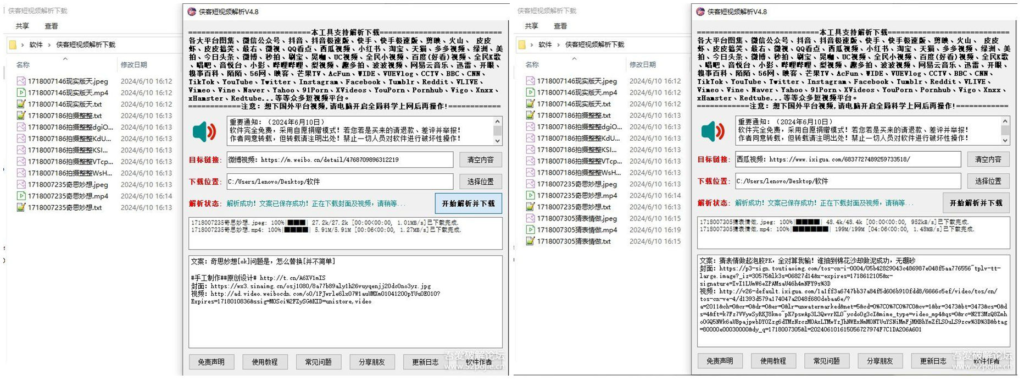
Task: Click 1718007146我实板天.mp4 icon in the Explorer beside the Weibo window
Action: [x=21, y=93]
